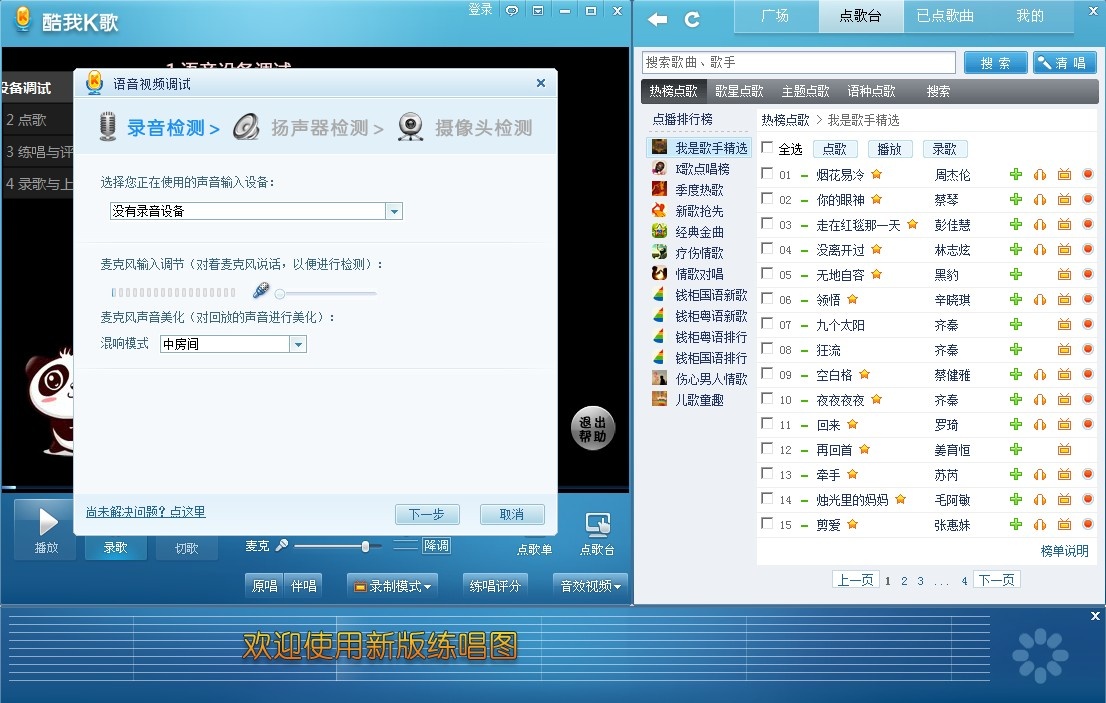
Task: Open the 音效视频 dropdown menu
Action: 590,585
